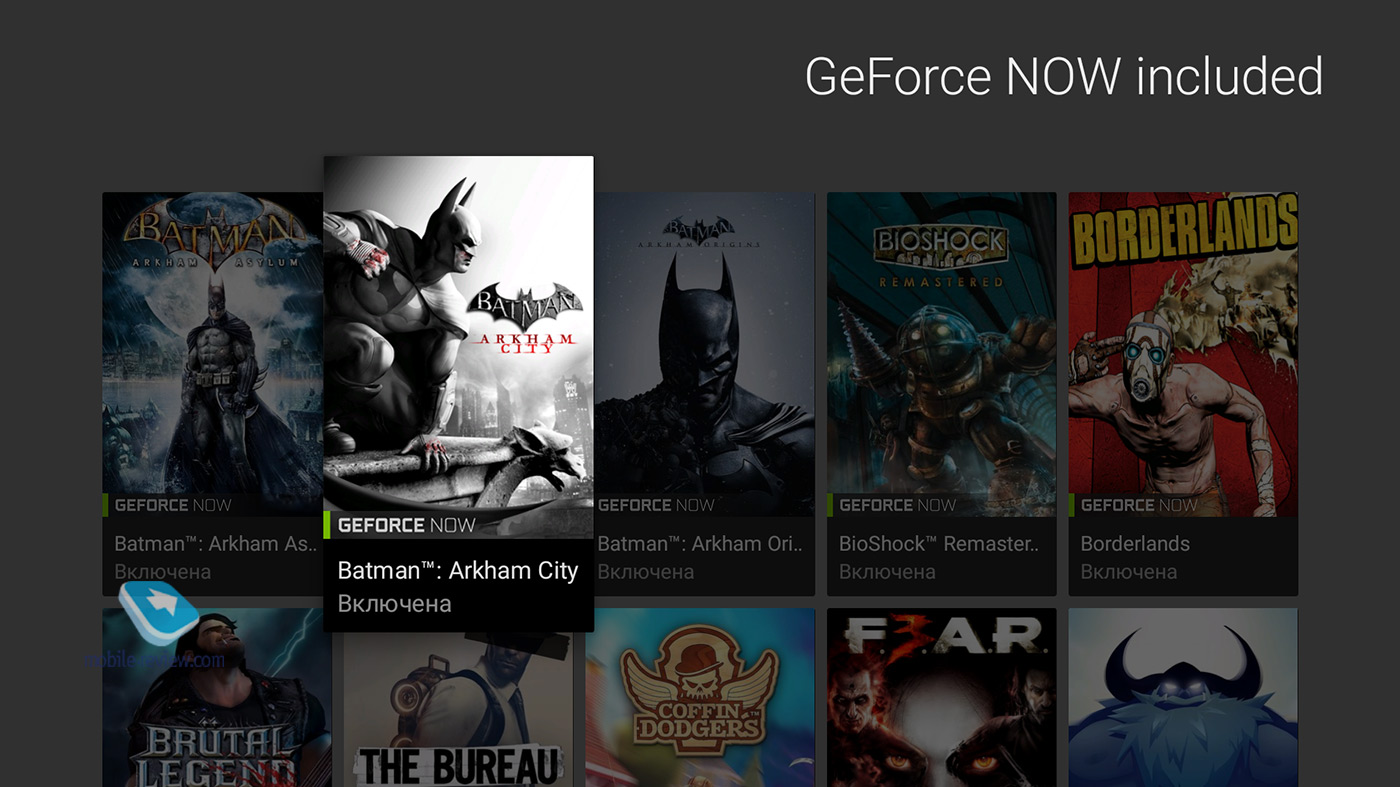This screenshot has width=1400, height=787.
Task: Click the 'GeForce NOW included' heading
Action: (x=1064, y=77)
